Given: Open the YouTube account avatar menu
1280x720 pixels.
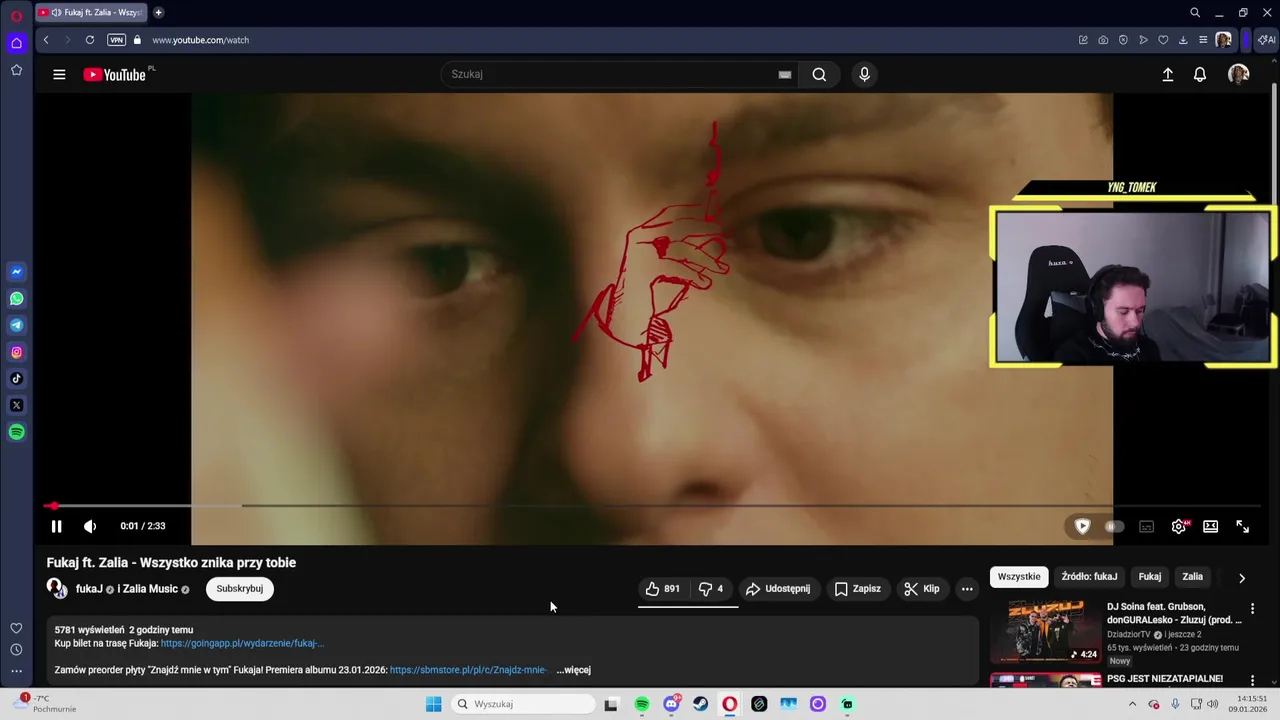Looking at the screenshot, I should tap(1238, 74).
